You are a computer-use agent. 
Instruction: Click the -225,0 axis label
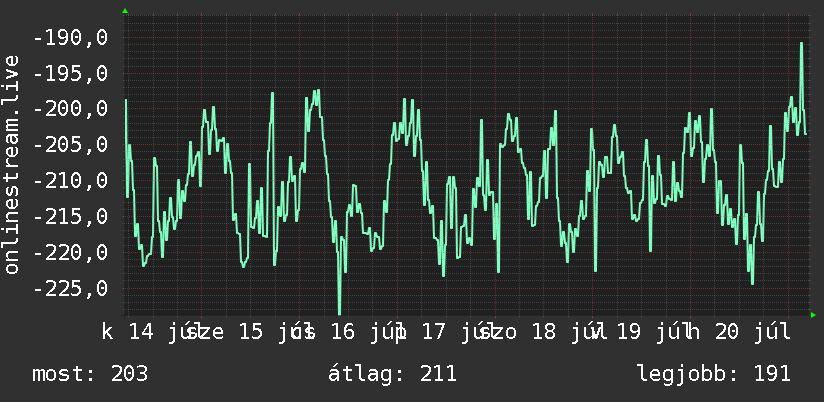(71, 288)
